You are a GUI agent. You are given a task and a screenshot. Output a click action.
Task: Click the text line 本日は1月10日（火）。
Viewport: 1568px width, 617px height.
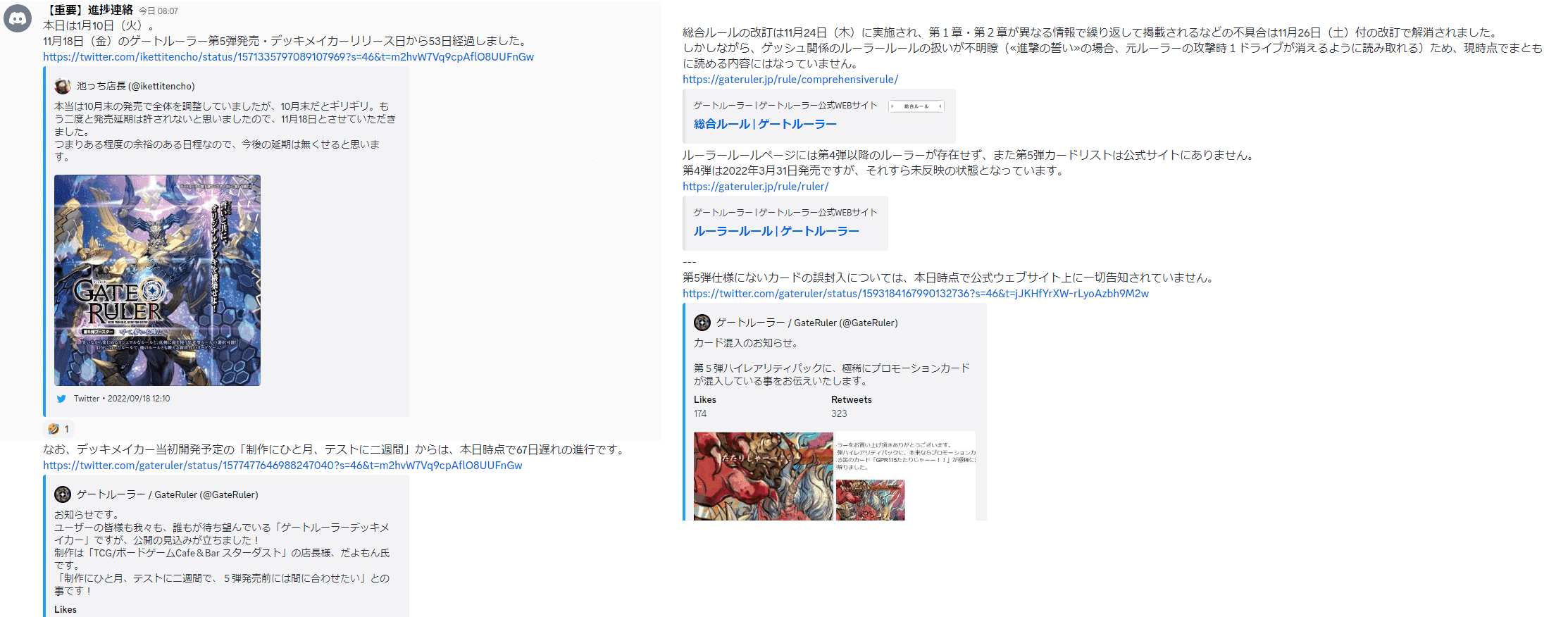pyautogui.click(x=99, y=25)
